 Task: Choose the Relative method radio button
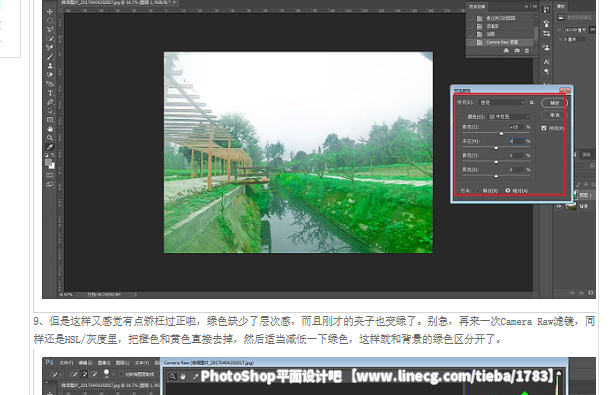[478, 191]
